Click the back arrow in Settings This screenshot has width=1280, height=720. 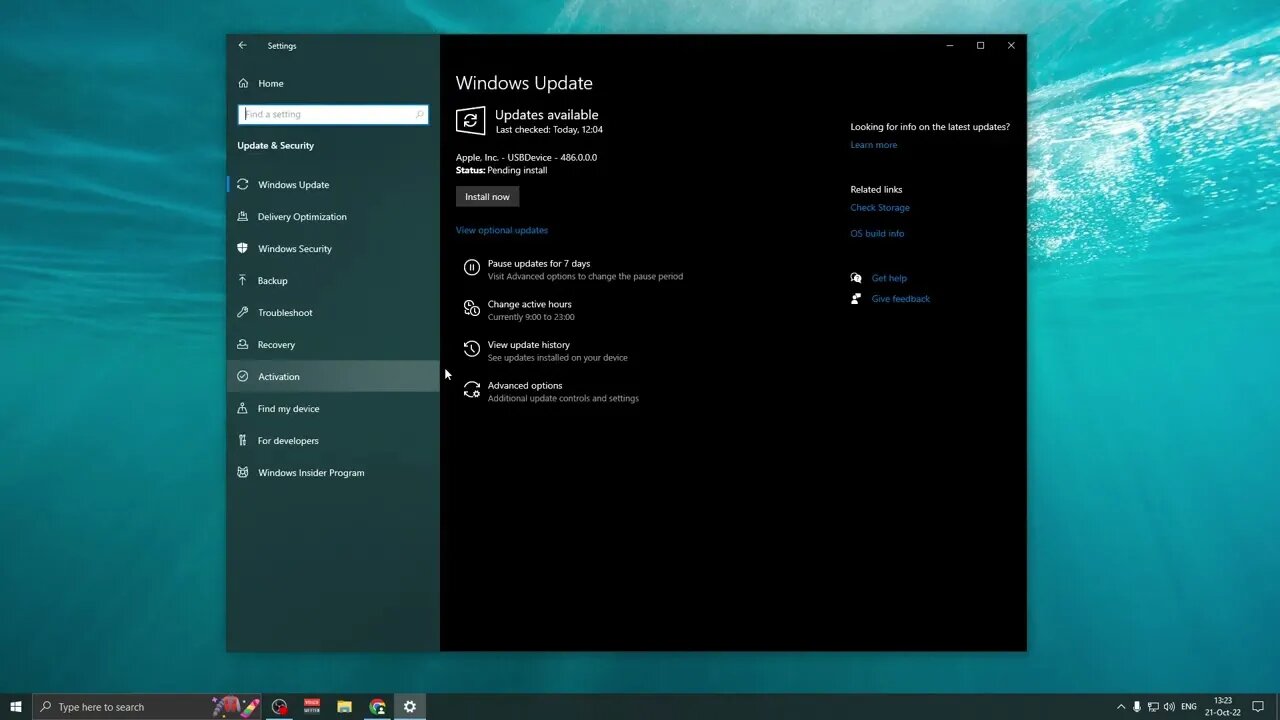[242, 45]
